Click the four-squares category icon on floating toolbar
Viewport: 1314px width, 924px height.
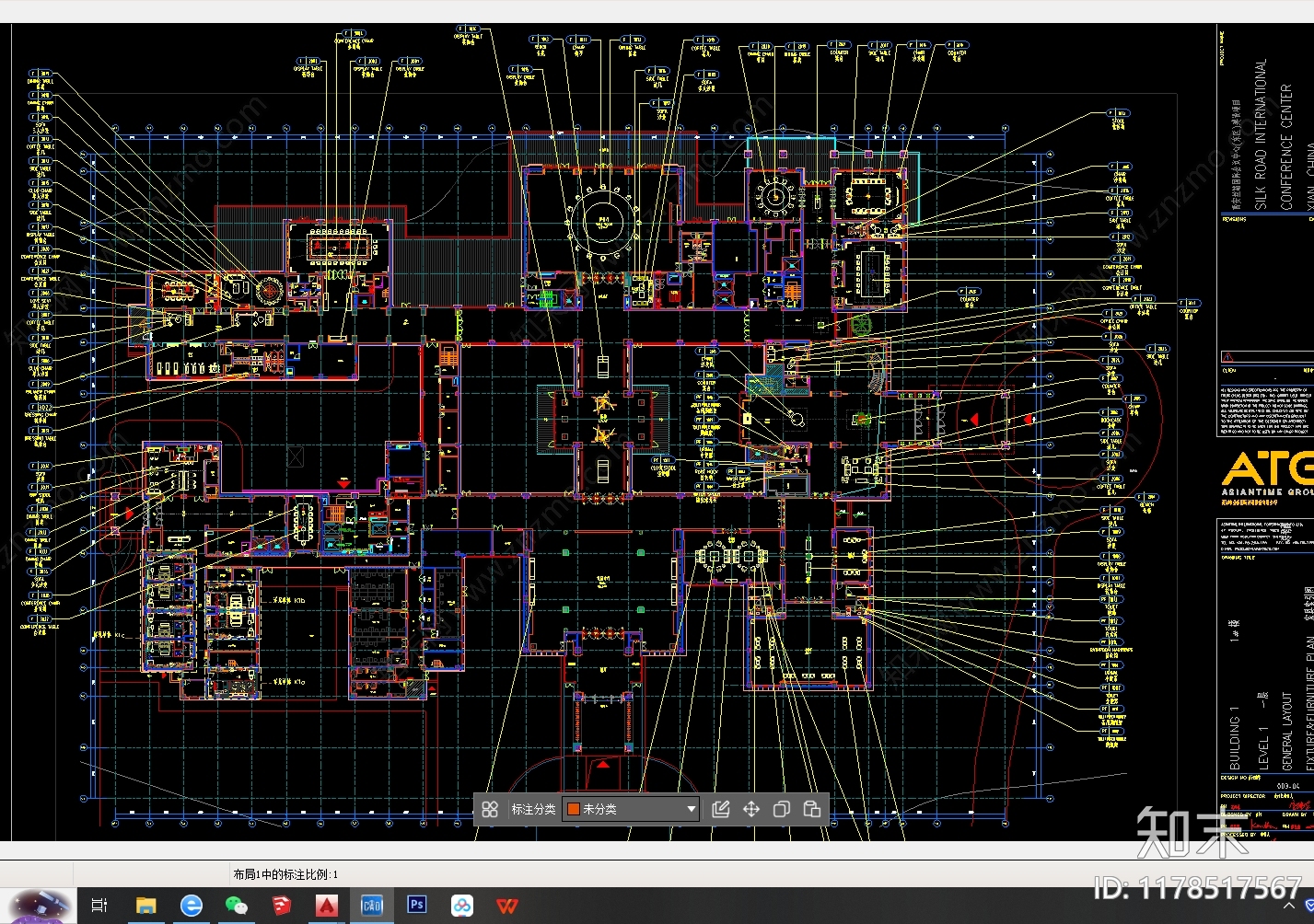click(490, 809)
